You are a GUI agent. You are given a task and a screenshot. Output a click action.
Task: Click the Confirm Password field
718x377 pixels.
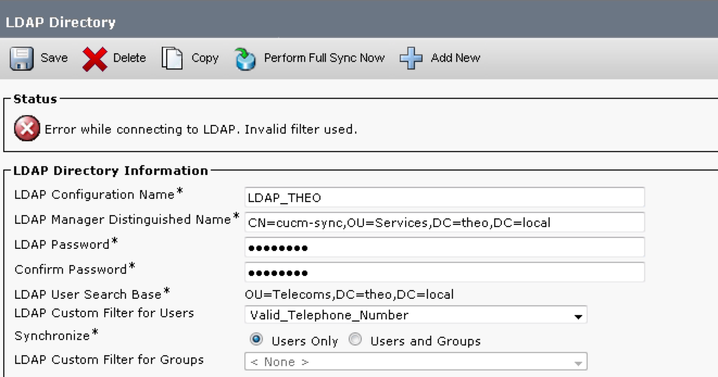pos(445,273)
